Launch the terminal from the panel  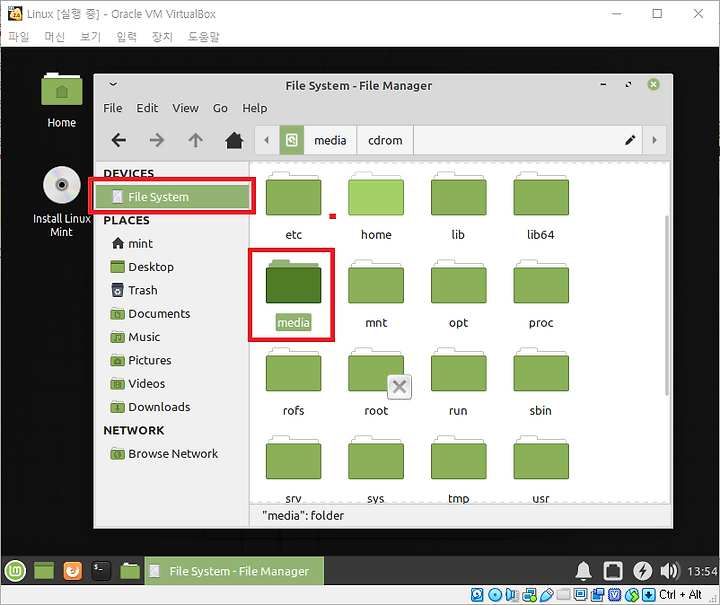tap(101, 571)
